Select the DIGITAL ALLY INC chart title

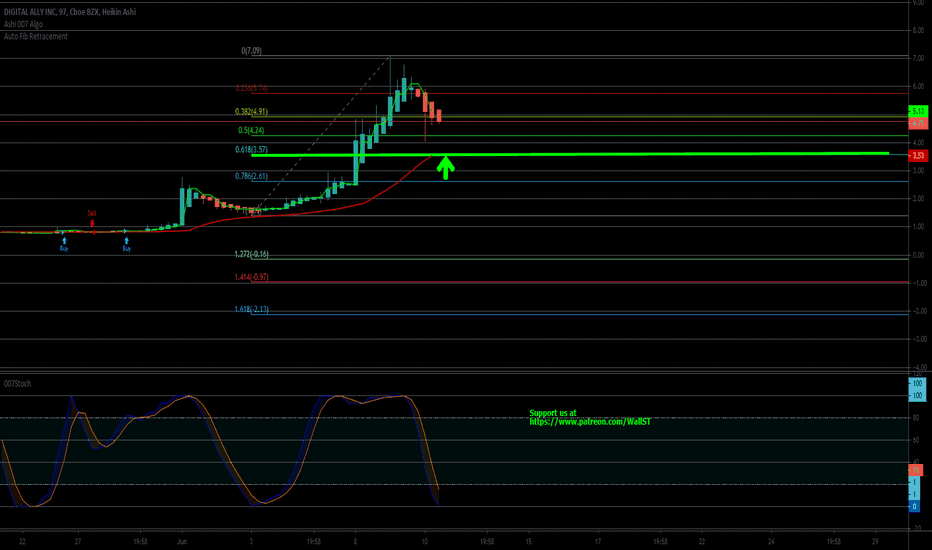point(70,12)
